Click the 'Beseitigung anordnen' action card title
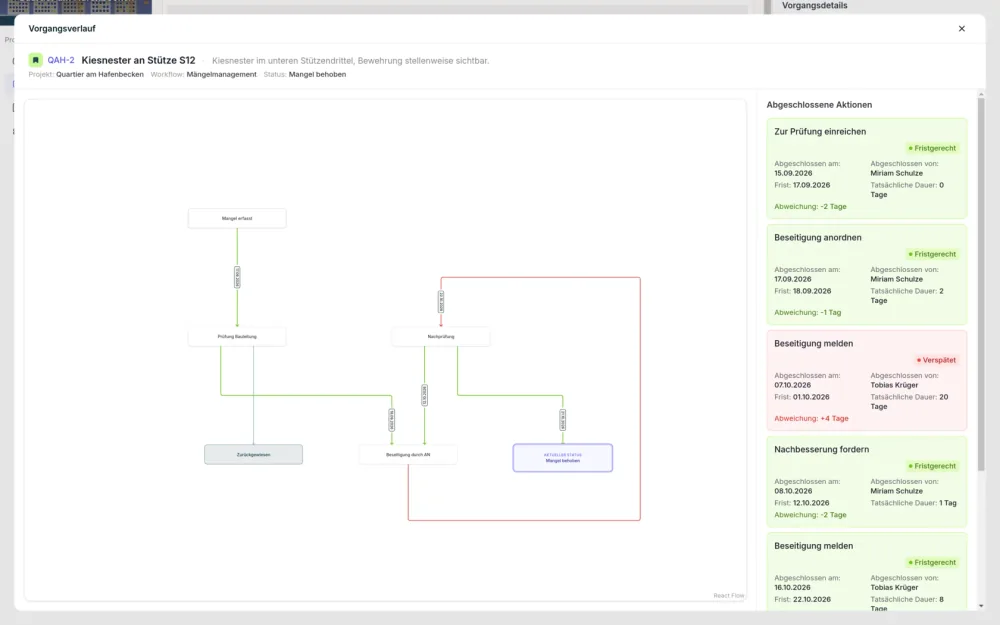 pyautogui.click(x=818, y=237)
